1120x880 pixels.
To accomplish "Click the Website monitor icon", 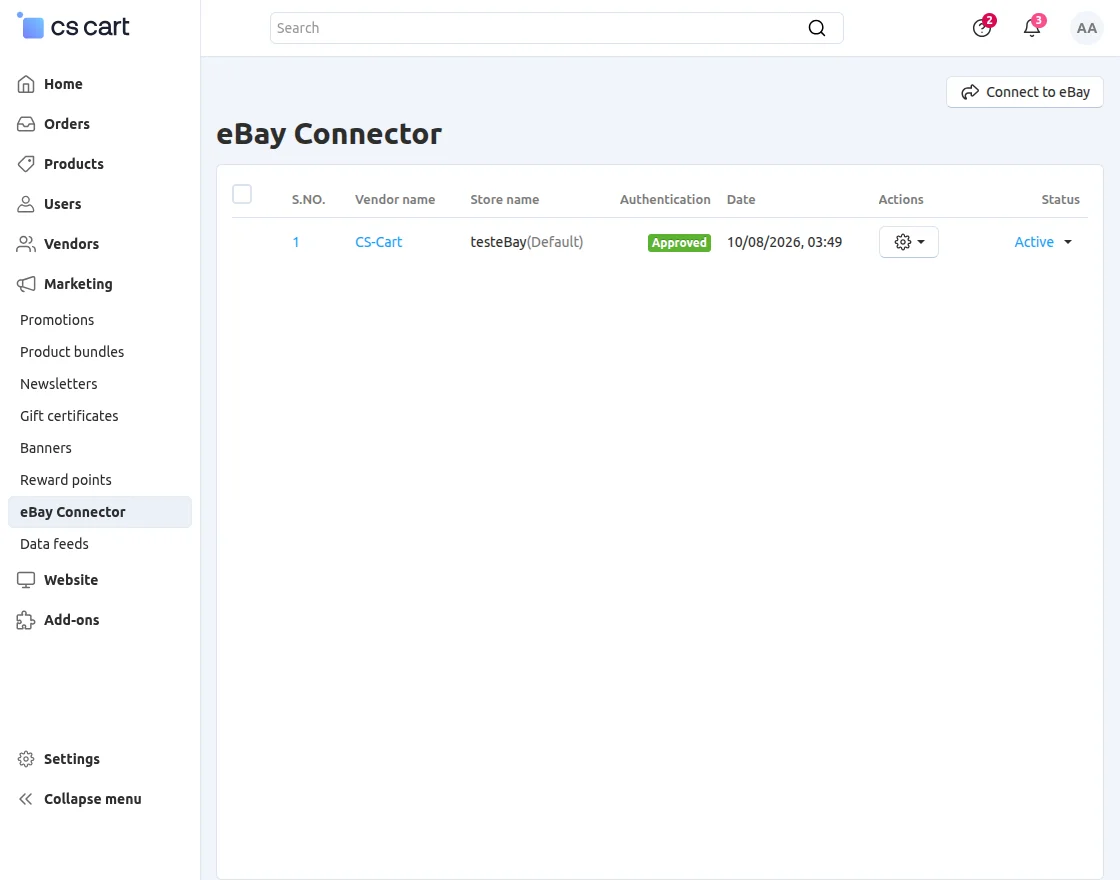I will click(x=26, y=580).
